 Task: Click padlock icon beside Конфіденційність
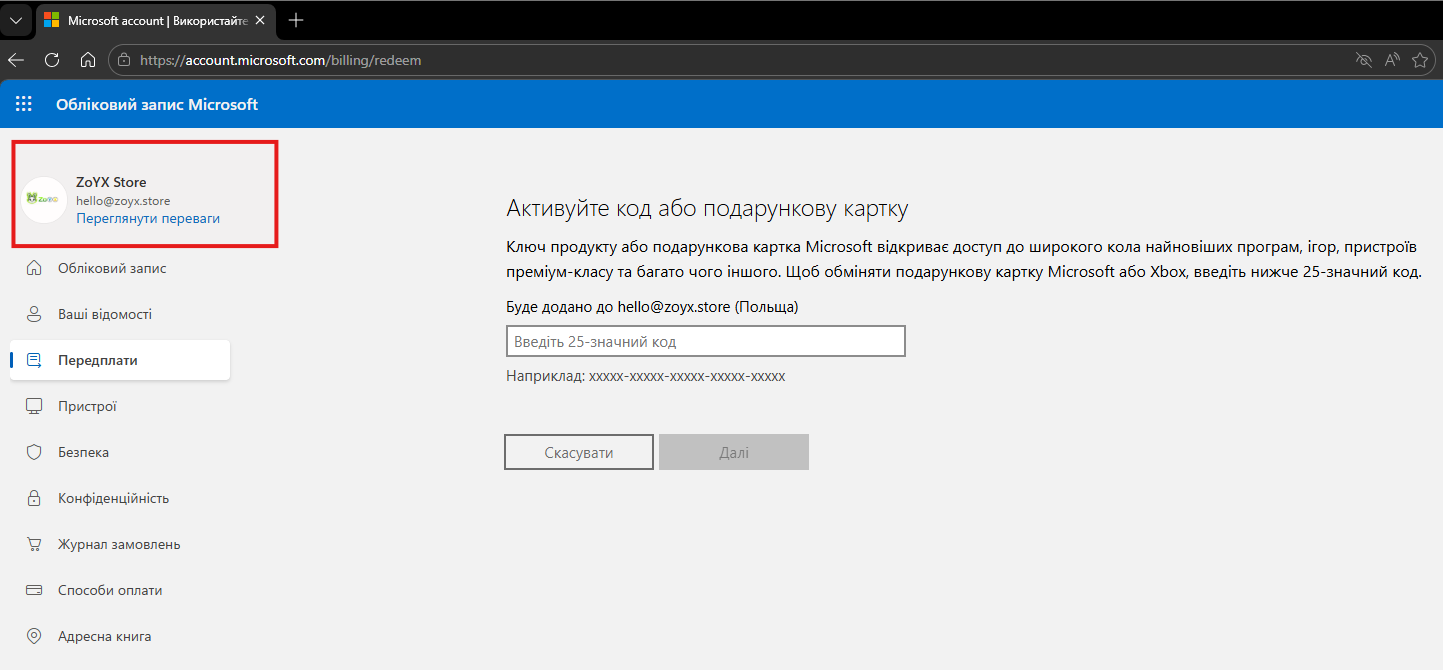[34, 498]
